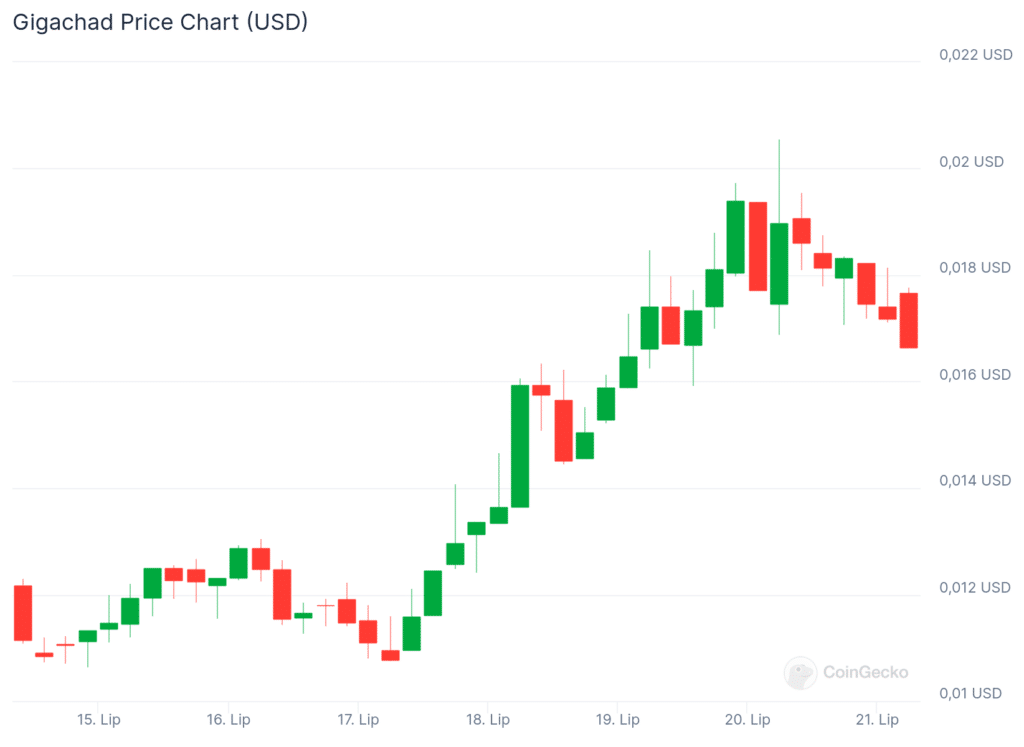Choose the 19. Lip date label
Screen dimensions: 1024x747
point(617,719)
